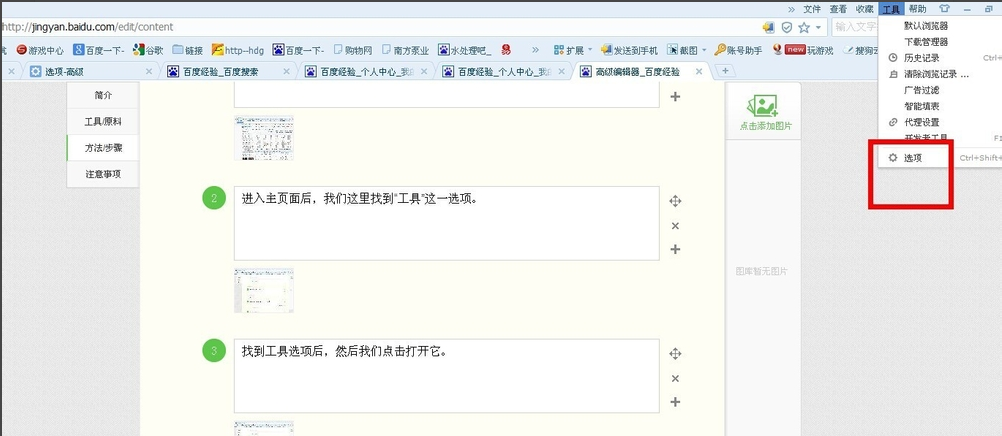
Task: Expand the dropdown arrow beside 扩展
Action: pyautogui.click(x=590, y=50)
